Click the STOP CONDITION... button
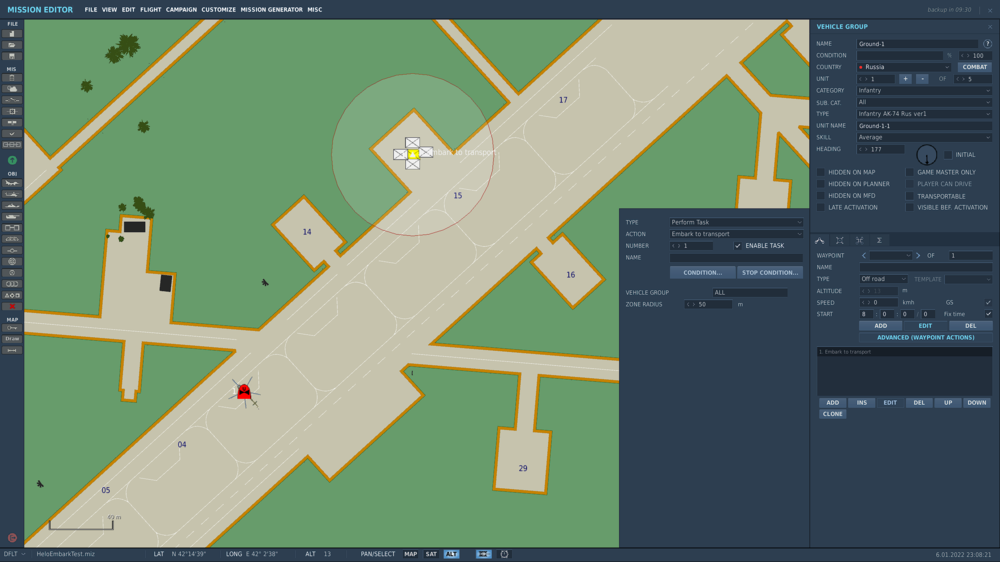This screenshot has width=1000, height=562. [x=770, y=272]
